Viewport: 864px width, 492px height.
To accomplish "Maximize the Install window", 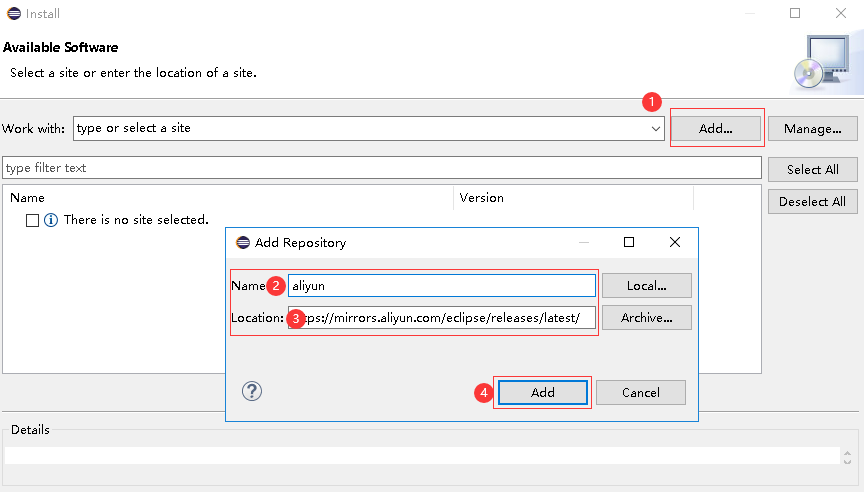I will (x=795, y=13).
